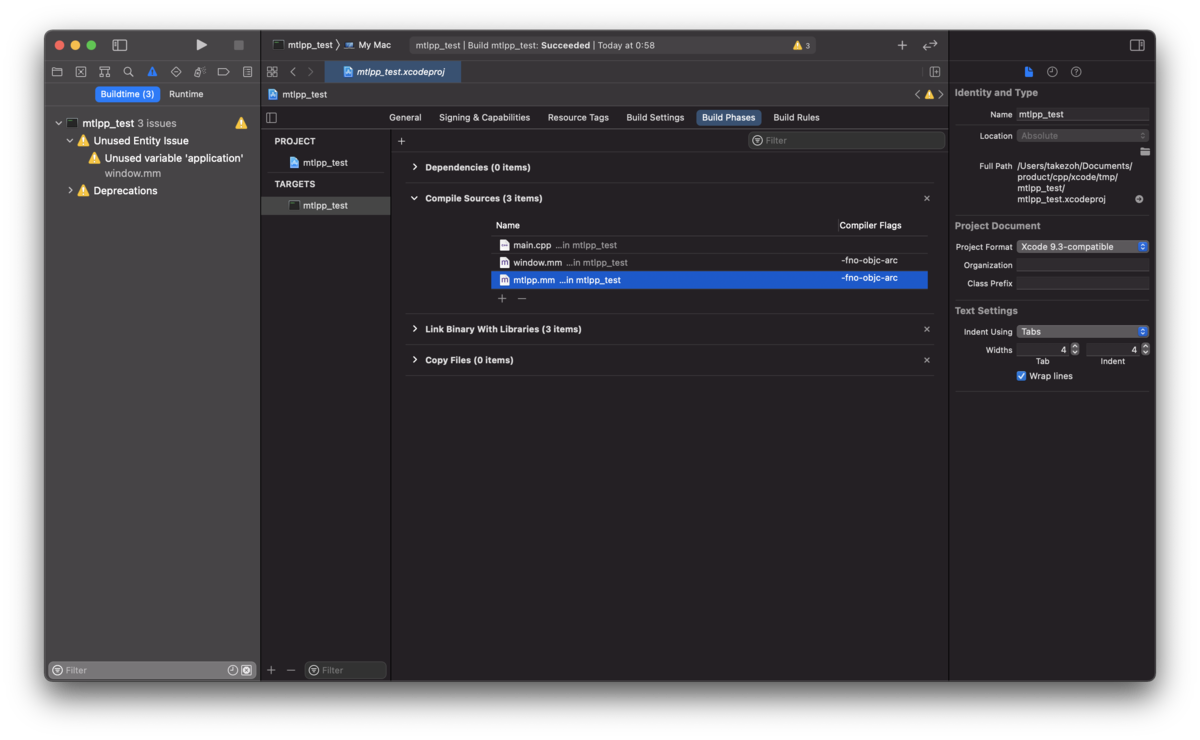Viewport: 1200px width, 740px height.
Task: Delete the Link Binary With Libraries phase
Action: coord(927,329)
